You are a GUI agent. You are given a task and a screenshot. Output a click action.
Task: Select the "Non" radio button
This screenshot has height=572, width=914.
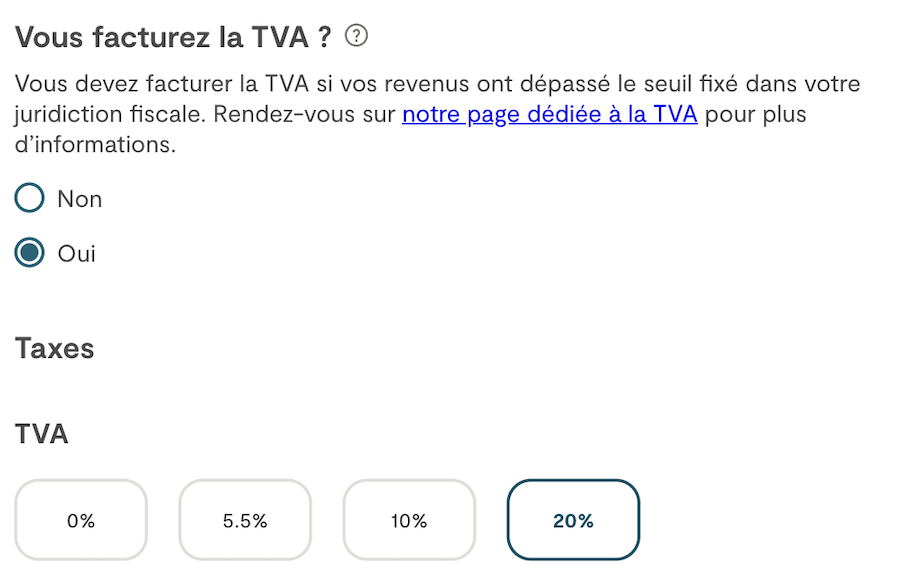(30, 199)
